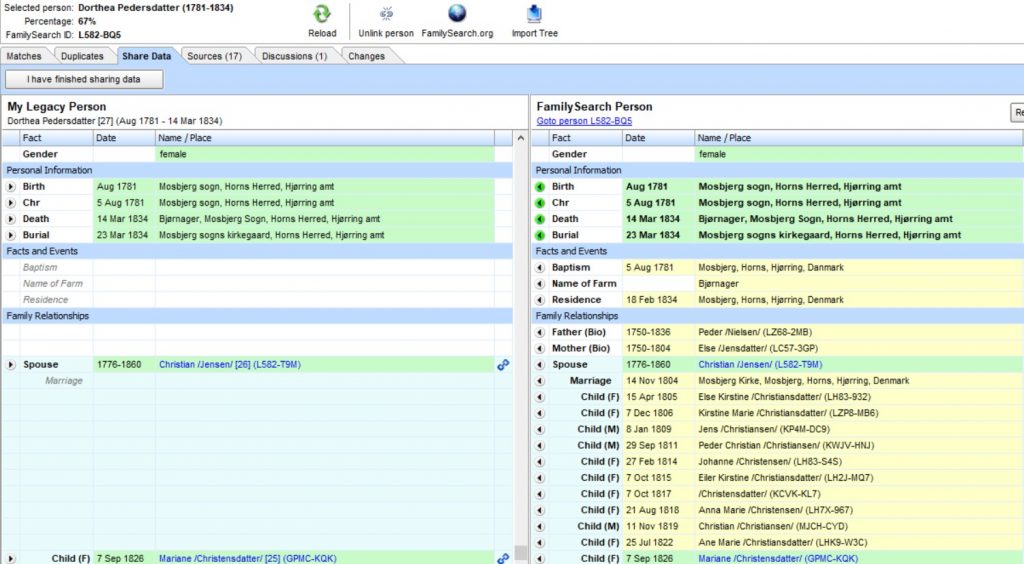Click Legacy Death date 14 Mar 1834
The height and width of the screenshot is (564, 1024).
click(x=123, y=219)
